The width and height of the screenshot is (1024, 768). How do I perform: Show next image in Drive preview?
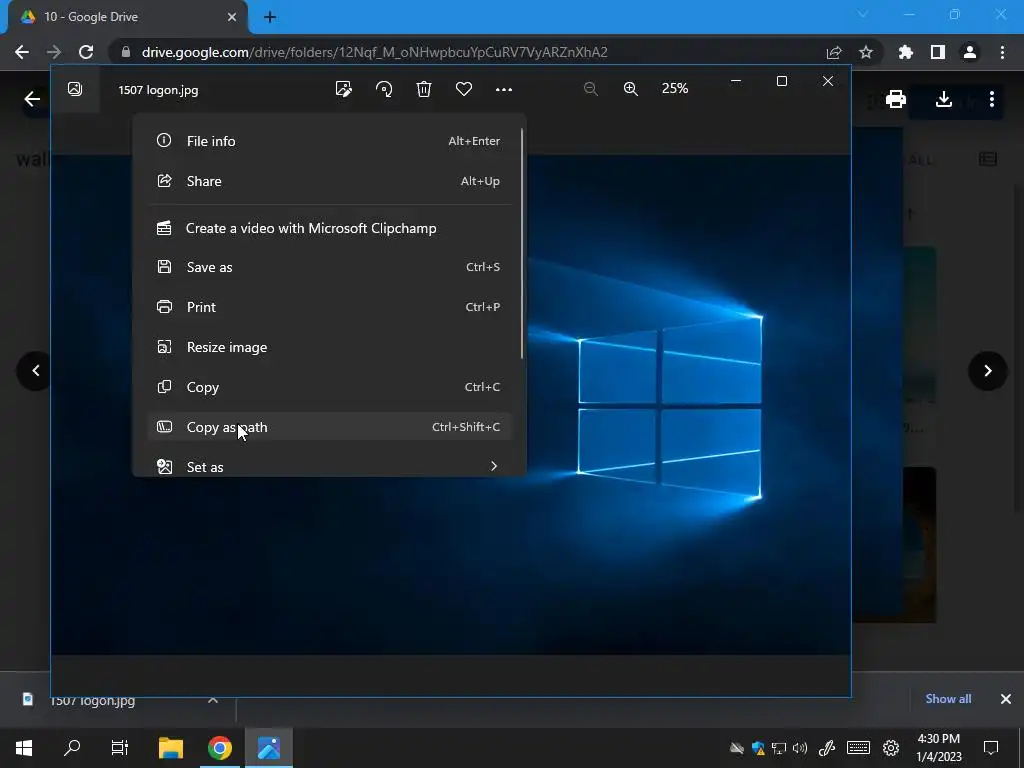pos(987,370)
